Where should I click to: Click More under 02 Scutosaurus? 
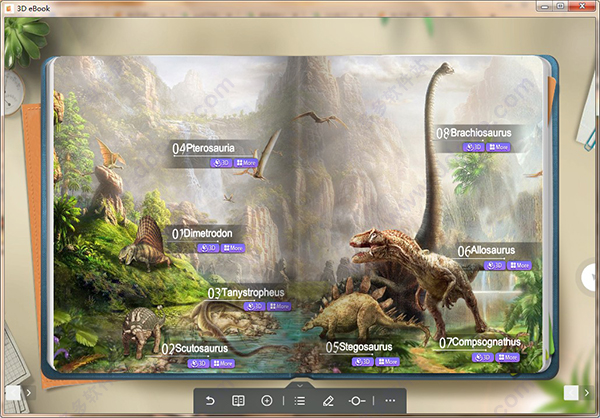[x=223, y=363]
